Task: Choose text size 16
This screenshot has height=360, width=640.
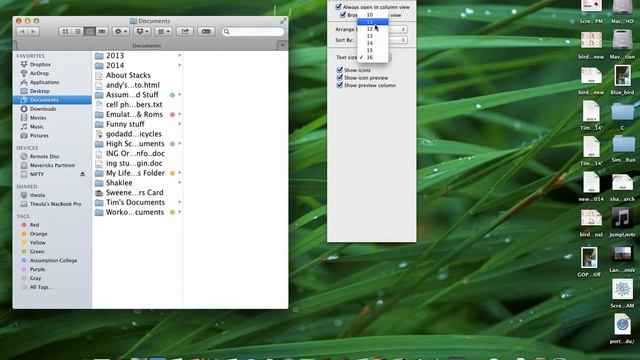Action: click(372, 58)
